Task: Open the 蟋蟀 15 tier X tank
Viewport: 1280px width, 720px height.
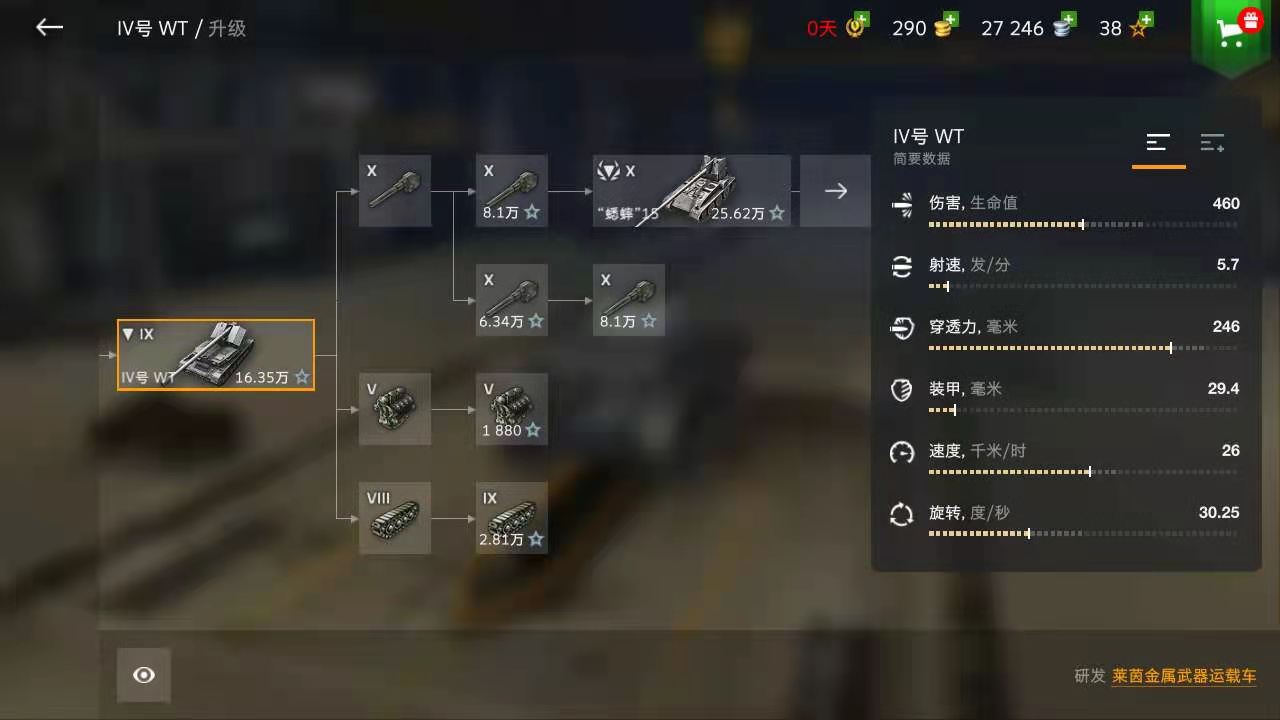Action: coord(691,191)
